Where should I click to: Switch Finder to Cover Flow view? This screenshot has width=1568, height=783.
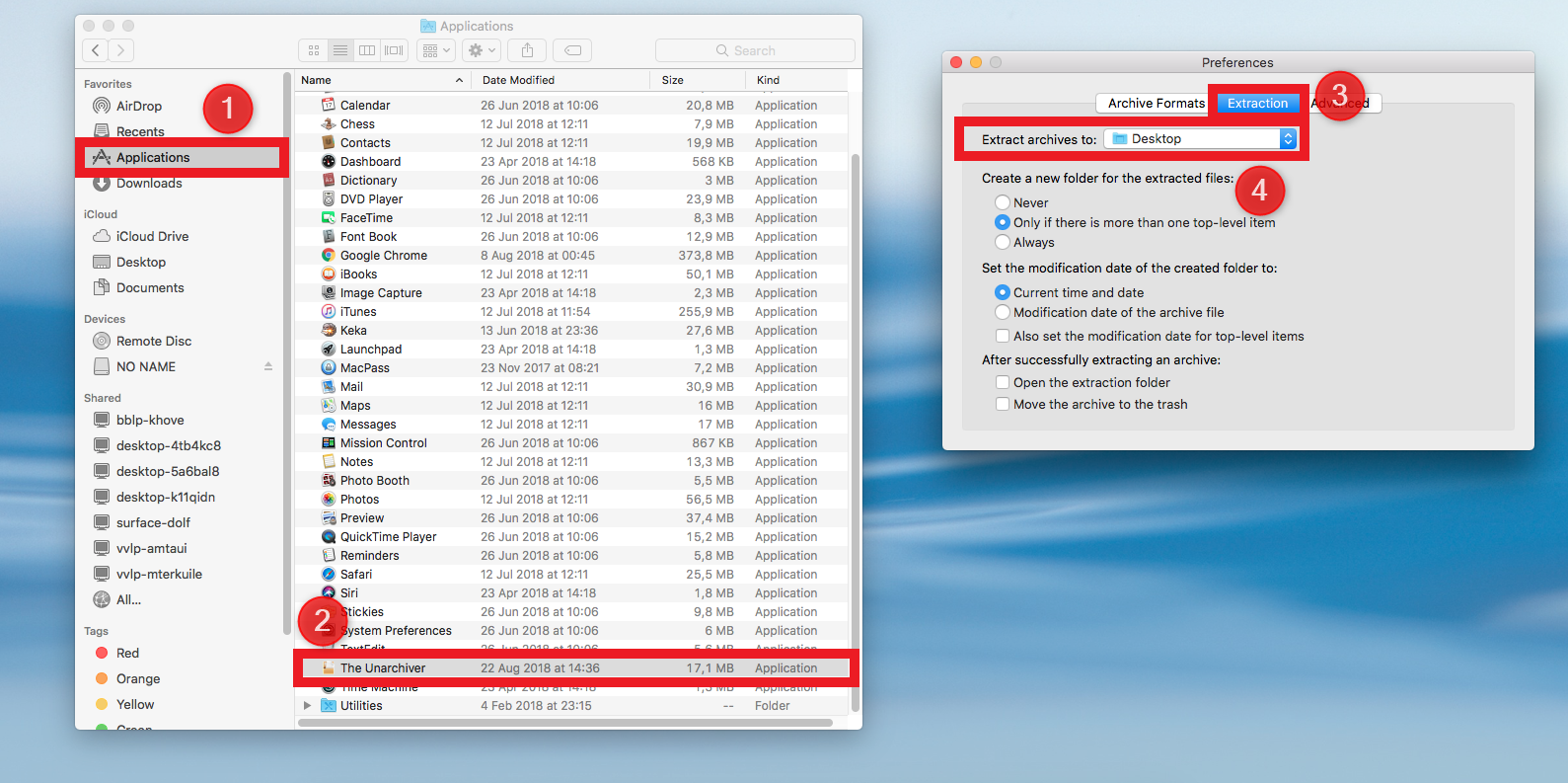394,50
